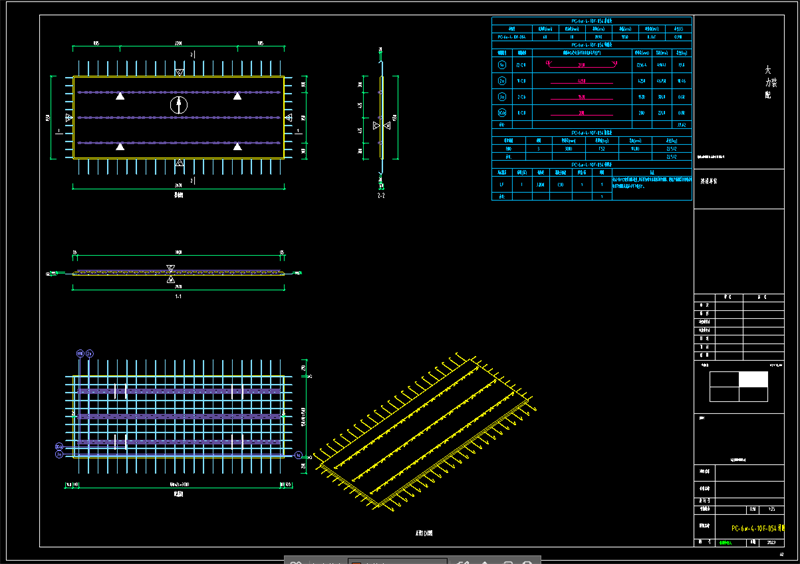Click the white filled cell in the key plan
Image resolution: width=800 pixels, height=564 pixels.
click(x=753, y=379)
